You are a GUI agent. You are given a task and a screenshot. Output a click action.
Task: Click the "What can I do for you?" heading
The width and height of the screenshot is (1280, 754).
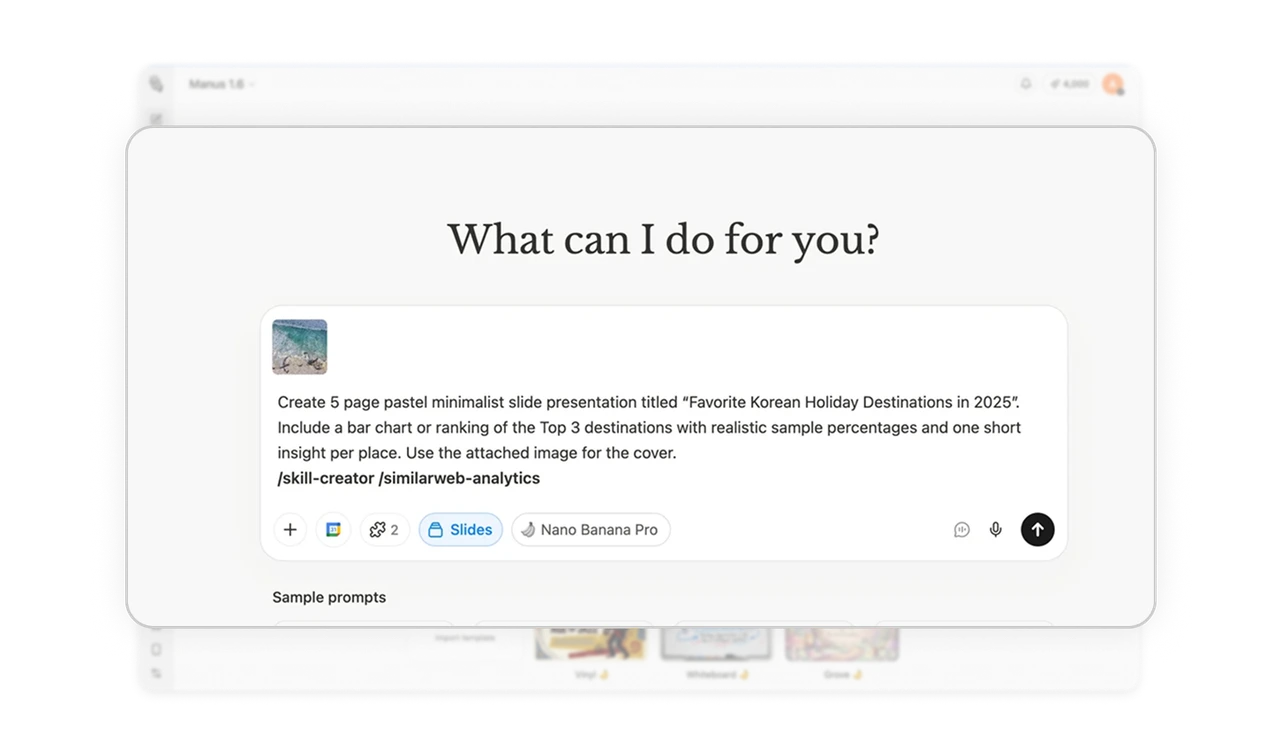pos(663,241)
